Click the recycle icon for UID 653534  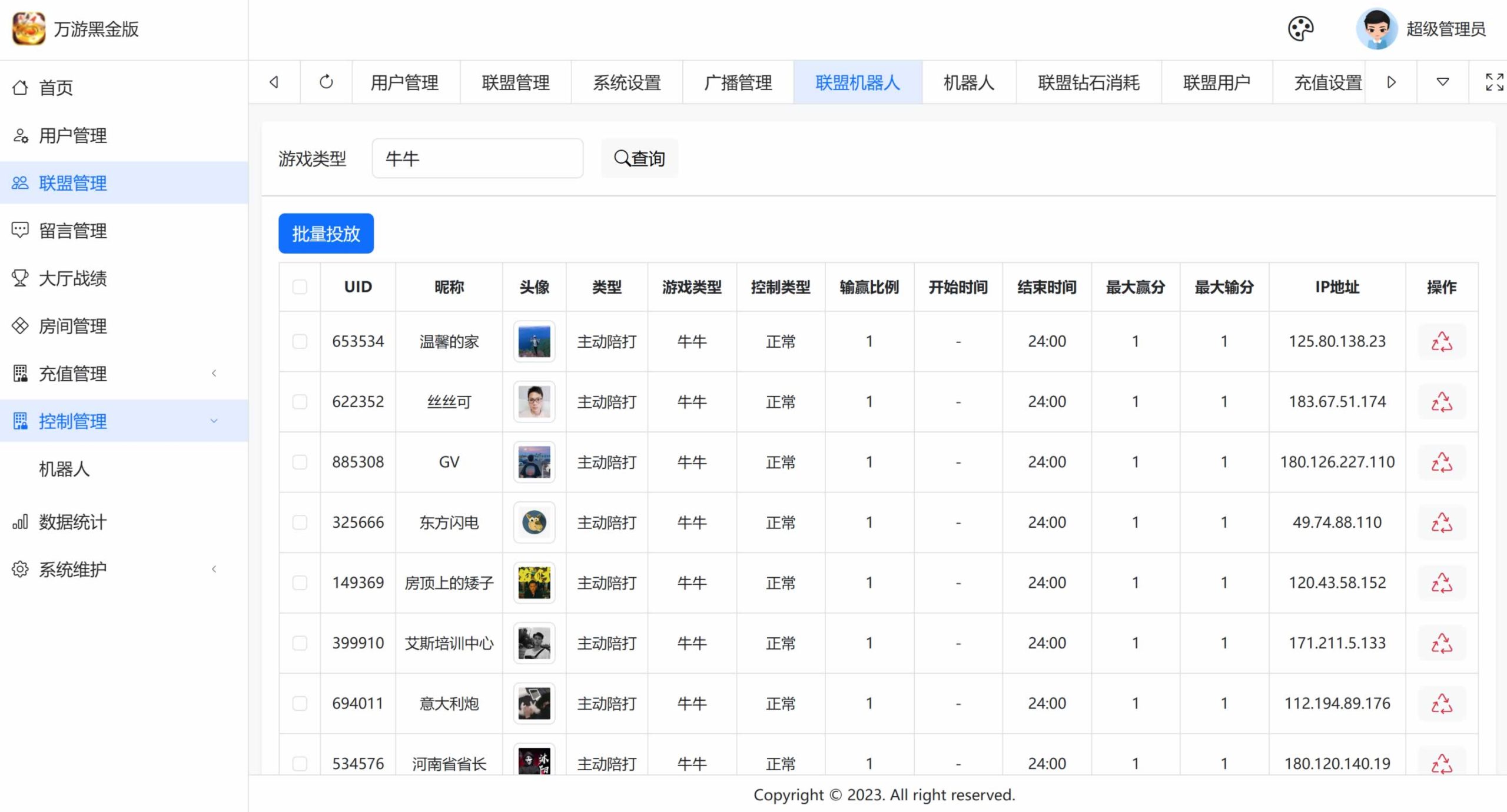tap(1442, 341)
